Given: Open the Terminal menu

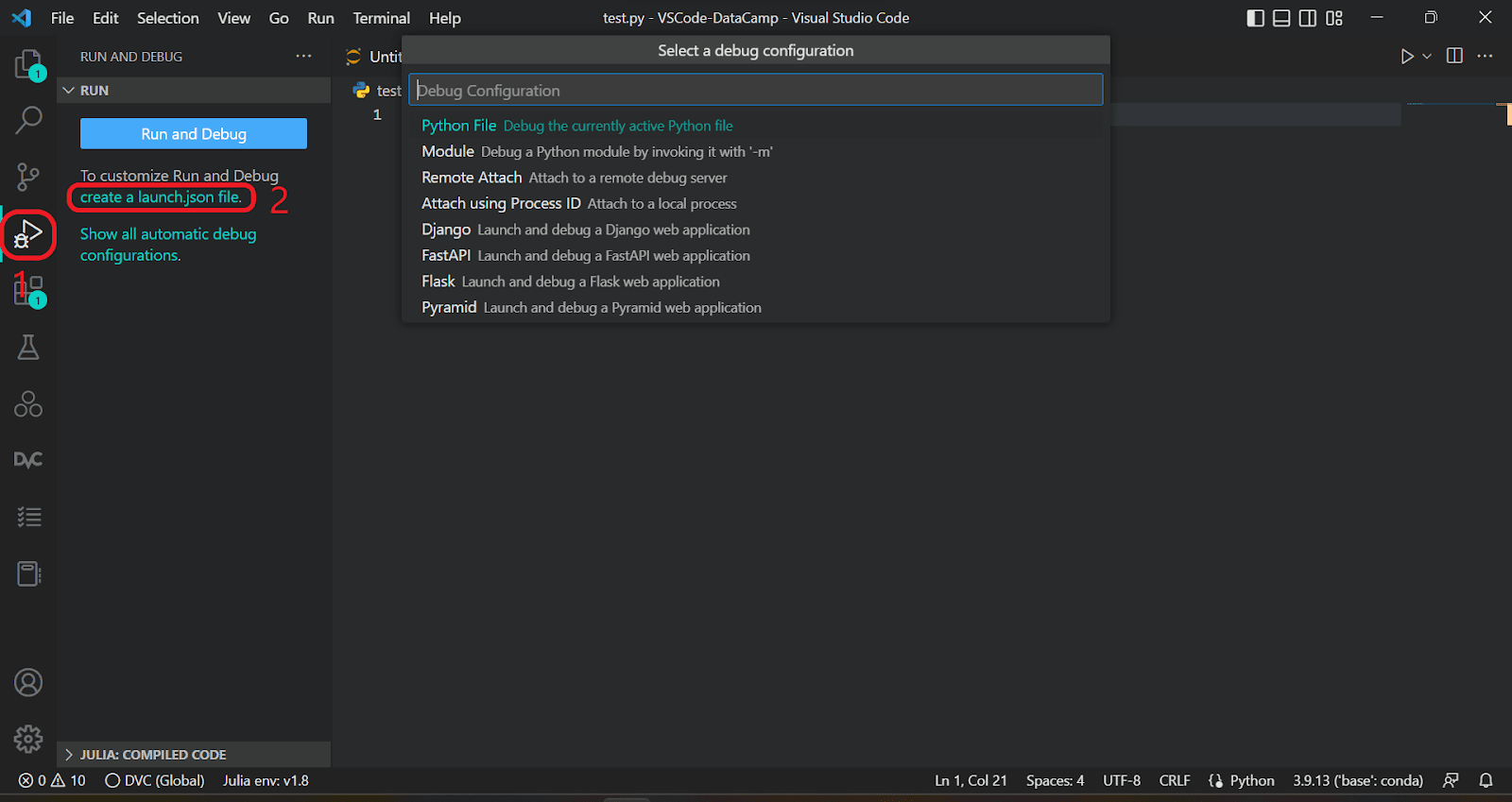Looking at the screenshot, I should tap(381, 18).
